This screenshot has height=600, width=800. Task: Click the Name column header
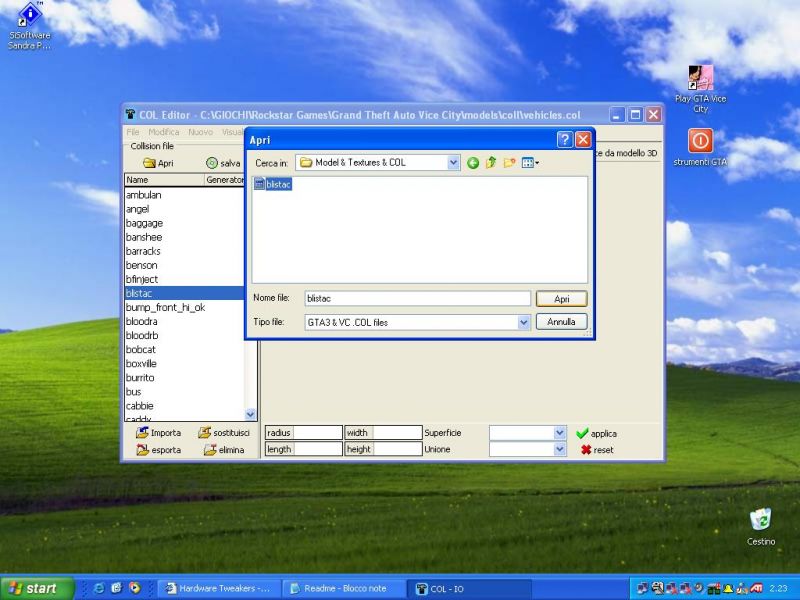point(164,180)
